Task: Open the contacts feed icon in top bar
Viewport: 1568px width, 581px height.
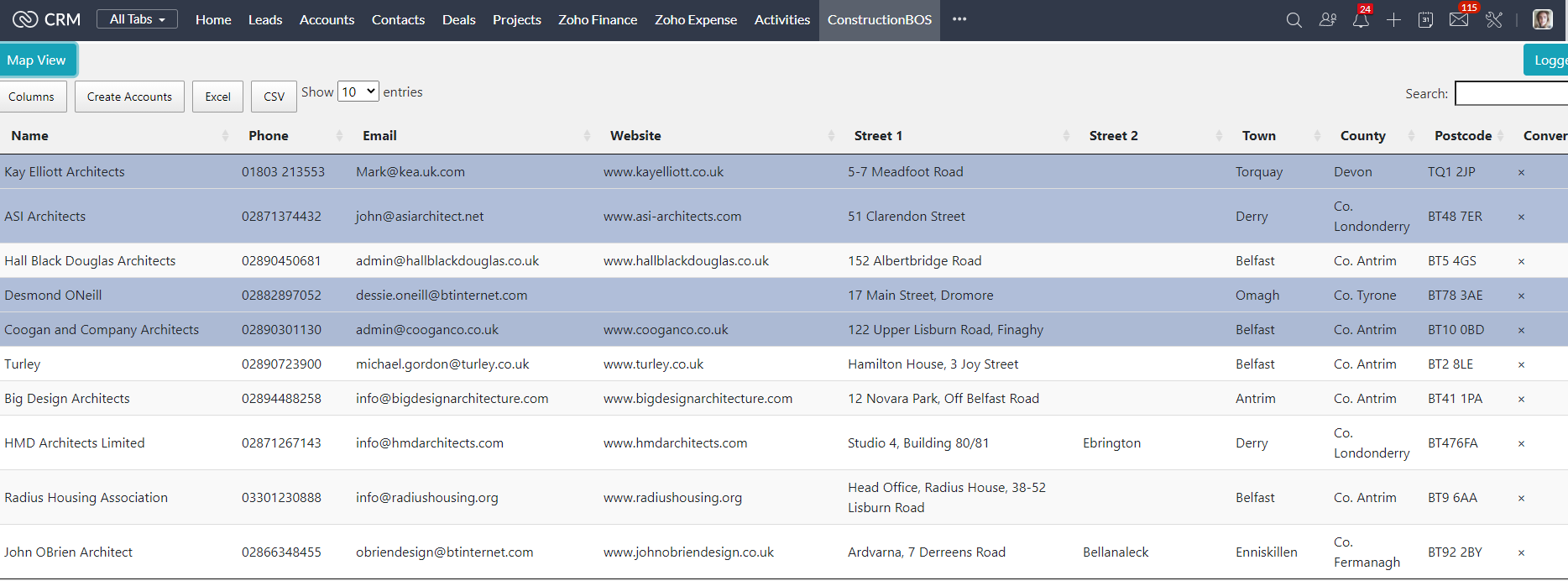Action: pos(1327,19)
